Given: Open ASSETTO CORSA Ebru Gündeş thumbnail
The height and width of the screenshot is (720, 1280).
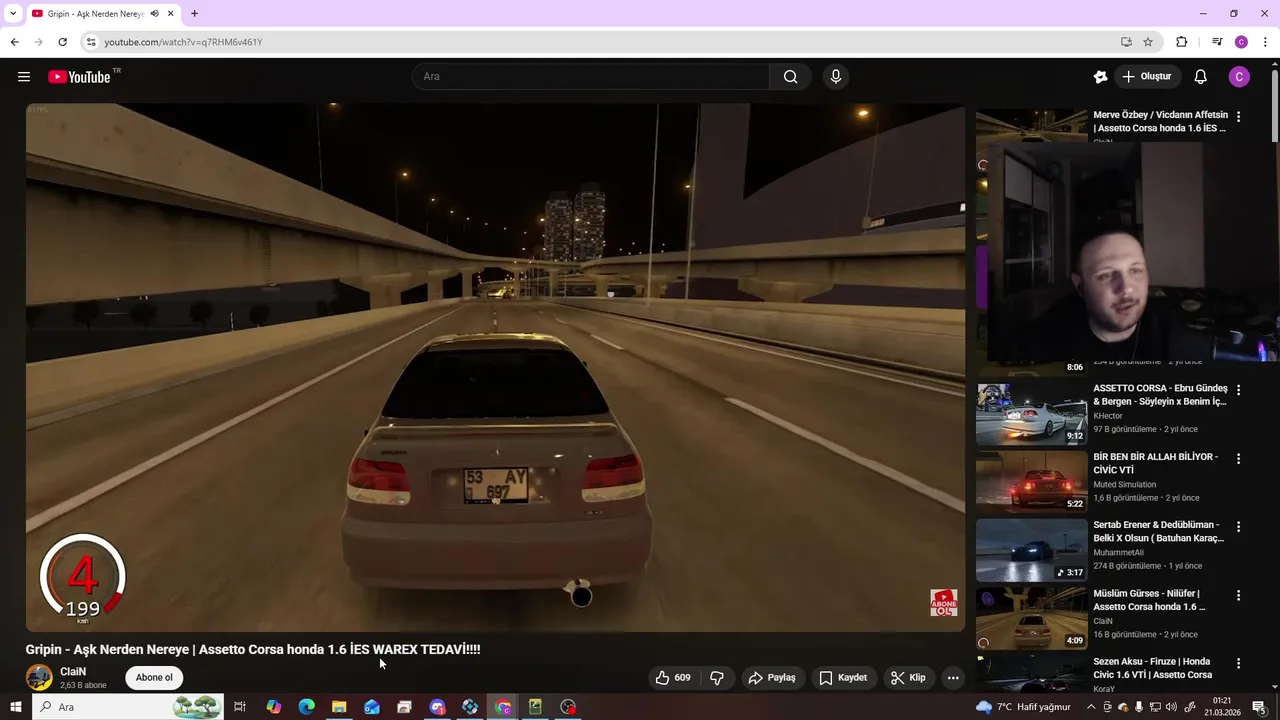Looking at the screenshot, I should point(1032,413).
